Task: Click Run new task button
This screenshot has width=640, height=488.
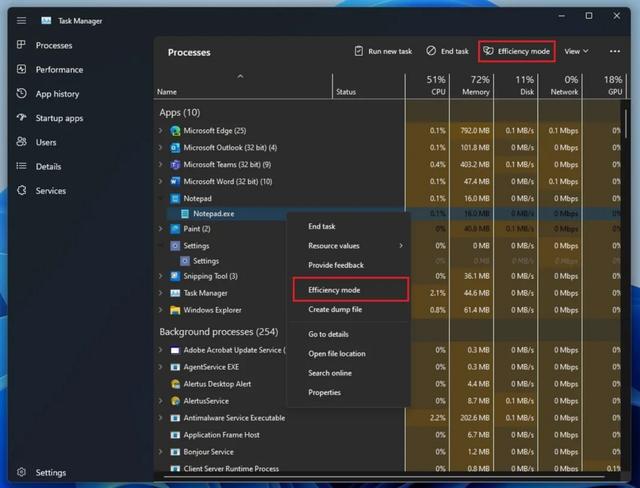Action: (x=383, y=51)
